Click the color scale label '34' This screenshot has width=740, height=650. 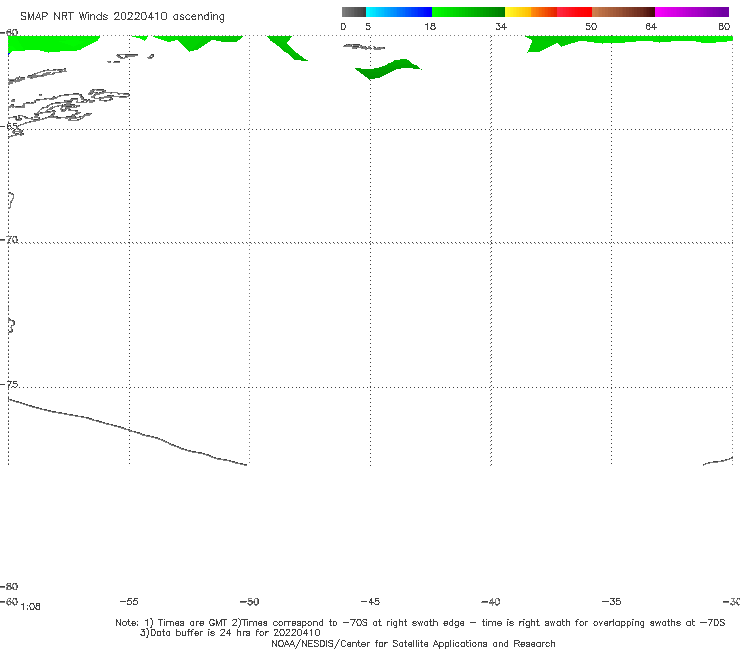[x=501, y=26]
